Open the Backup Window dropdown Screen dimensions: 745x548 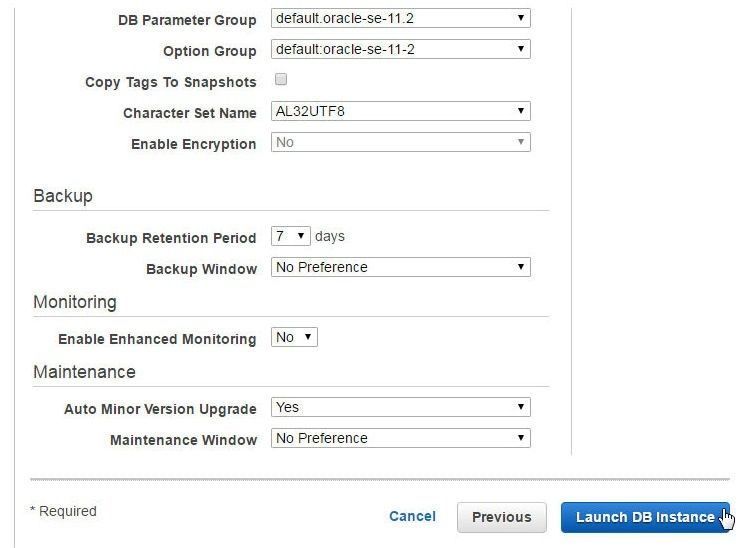click(401, 267)
